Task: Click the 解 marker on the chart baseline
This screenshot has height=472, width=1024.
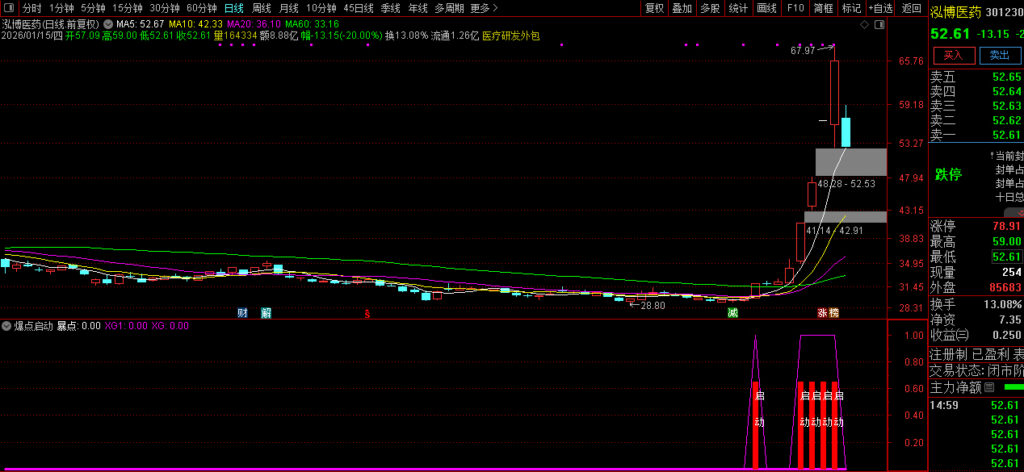Action: click(x=266, y=313)
